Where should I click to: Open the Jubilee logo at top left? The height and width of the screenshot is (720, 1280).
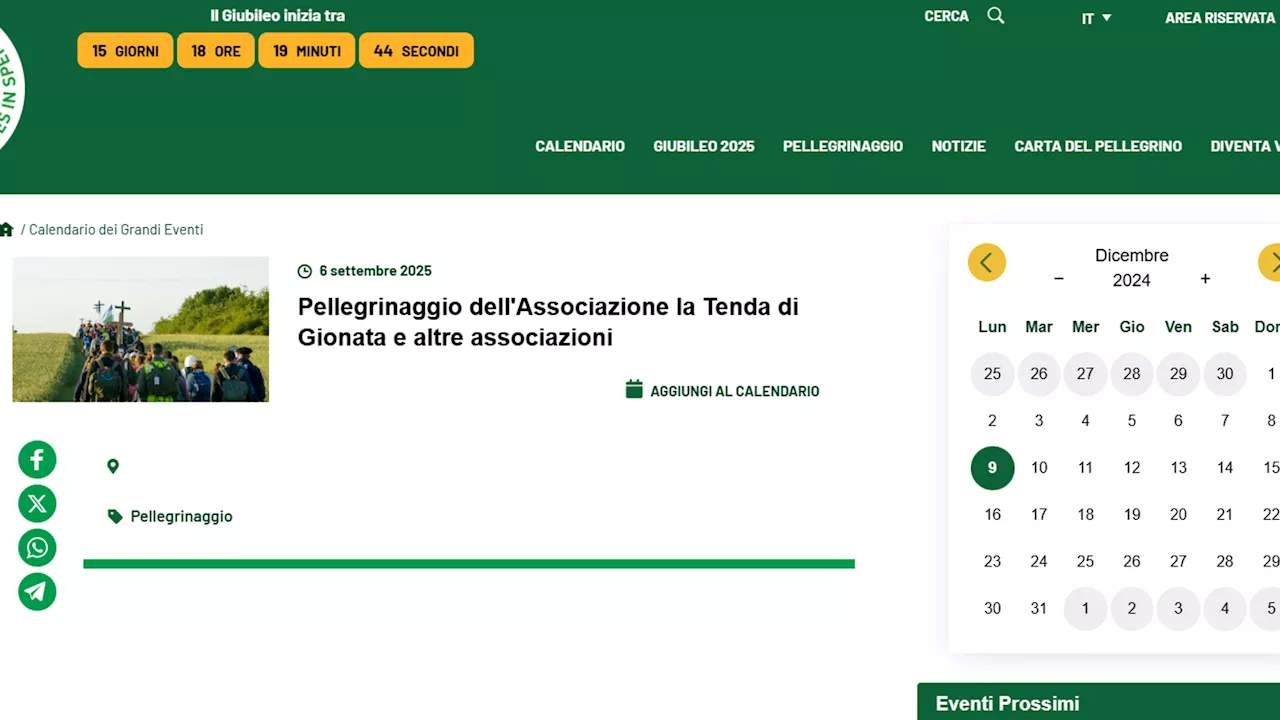click(10, 90)
